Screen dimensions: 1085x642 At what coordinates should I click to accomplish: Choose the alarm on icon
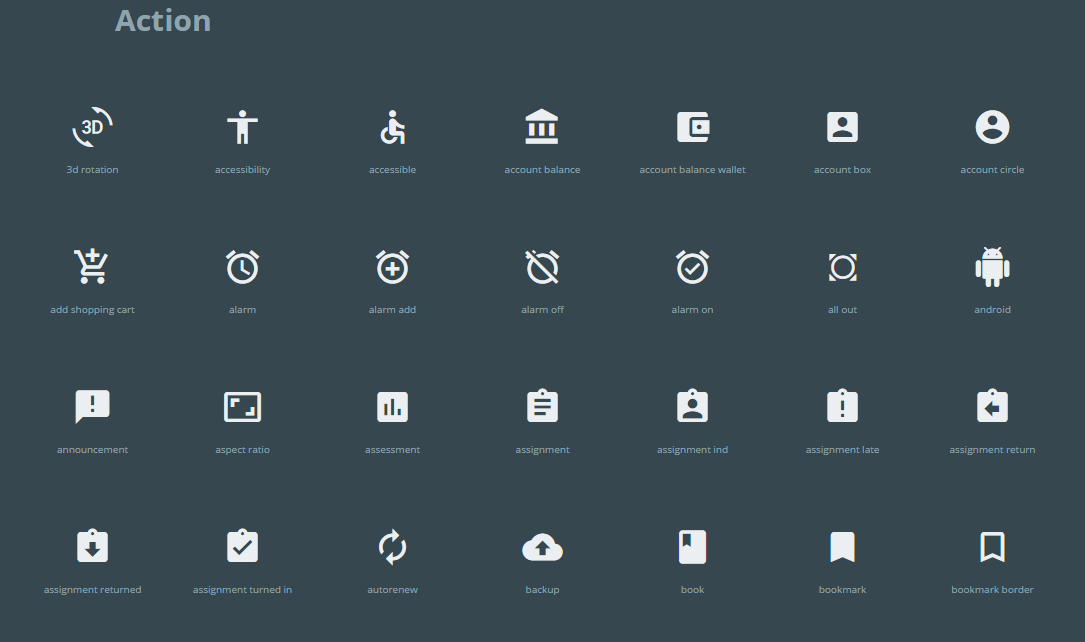(x=692, y=267)
